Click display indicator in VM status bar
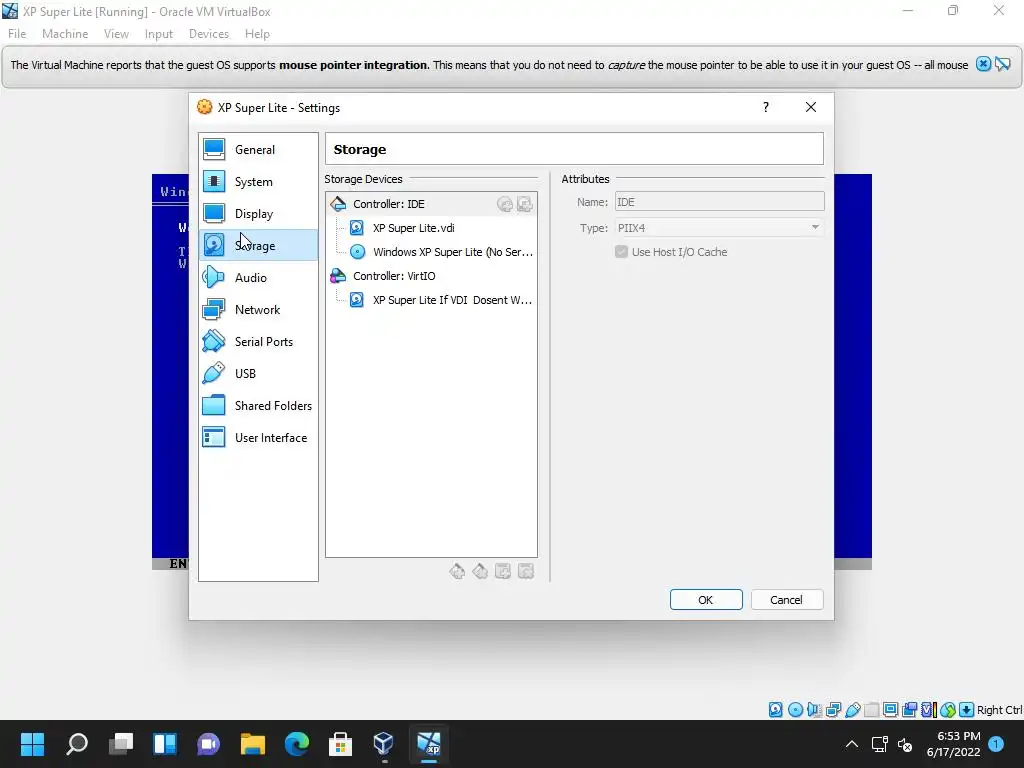The height and width of the screenshot is (768, 1024). pyautogui.click(x=890, y=710)
